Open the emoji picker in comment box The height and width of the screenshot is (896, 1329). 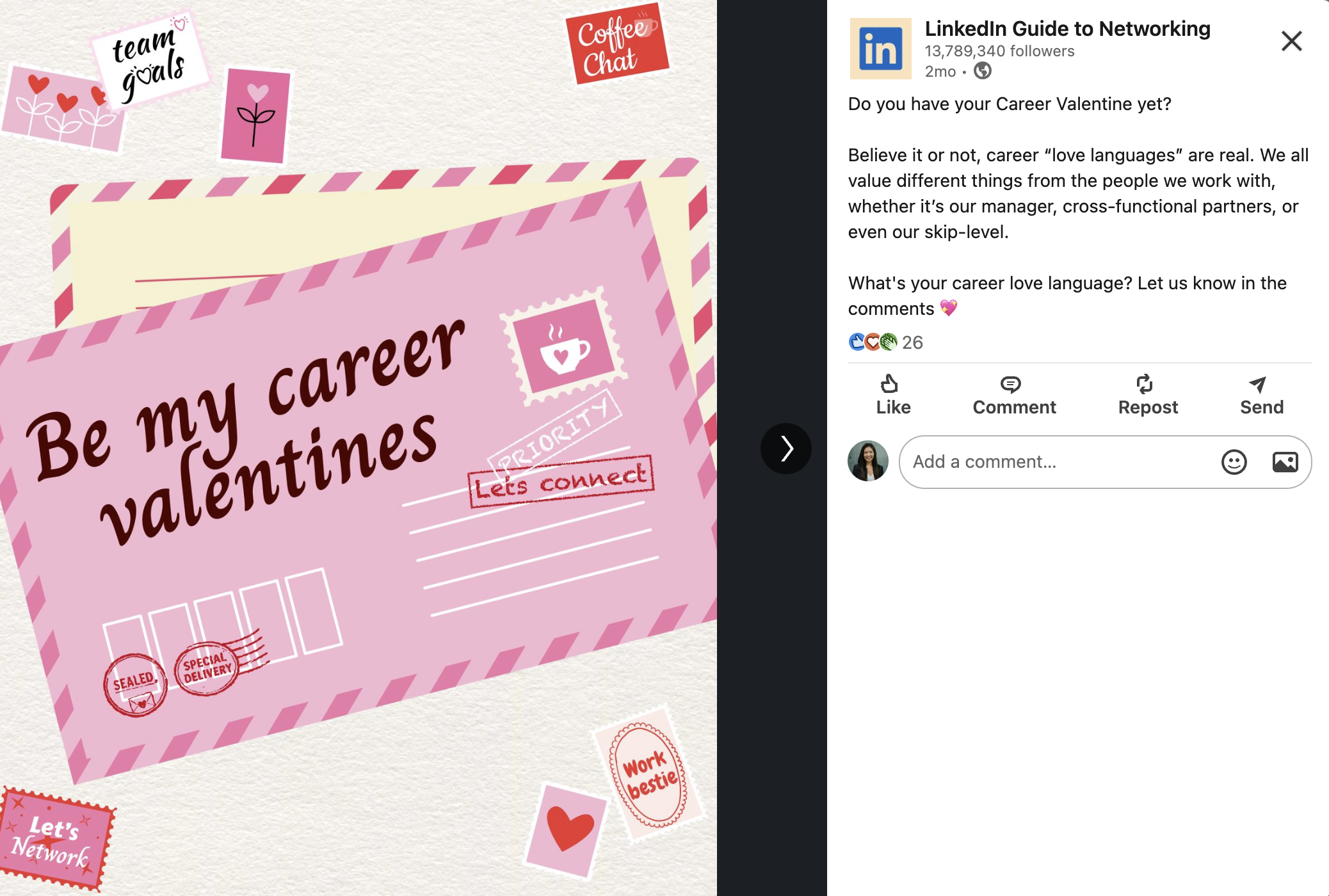(1234, 462)
